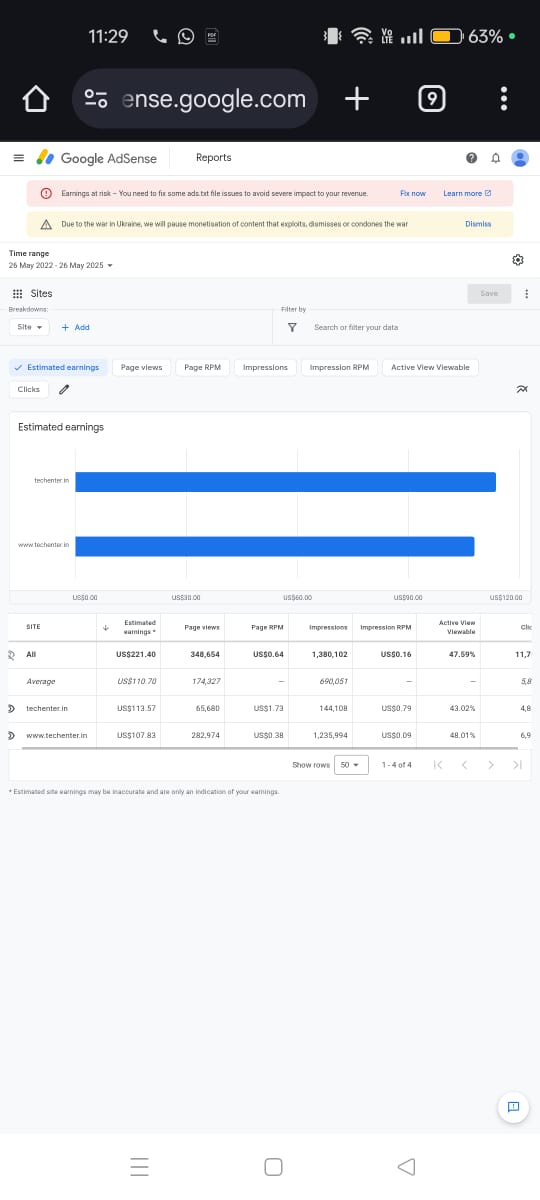Click the 48.01% Active View cell
Viewport: 540px width, 1200px height.
(x=461, y=735)
